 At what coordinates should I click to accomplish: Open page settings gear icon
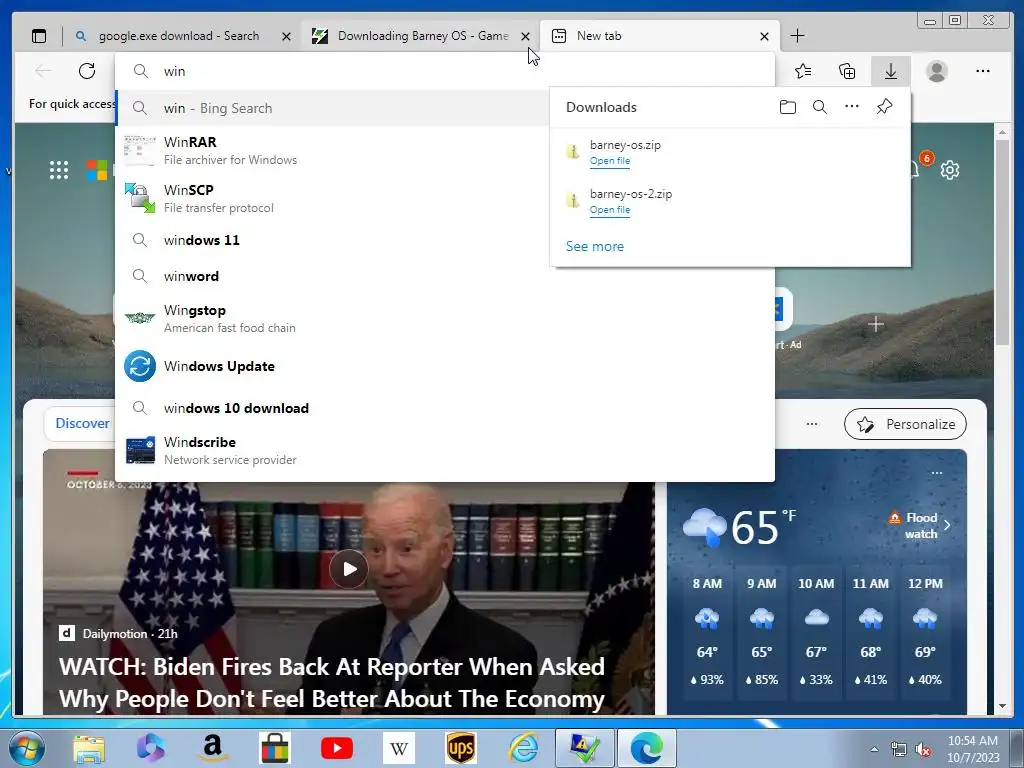950,170
